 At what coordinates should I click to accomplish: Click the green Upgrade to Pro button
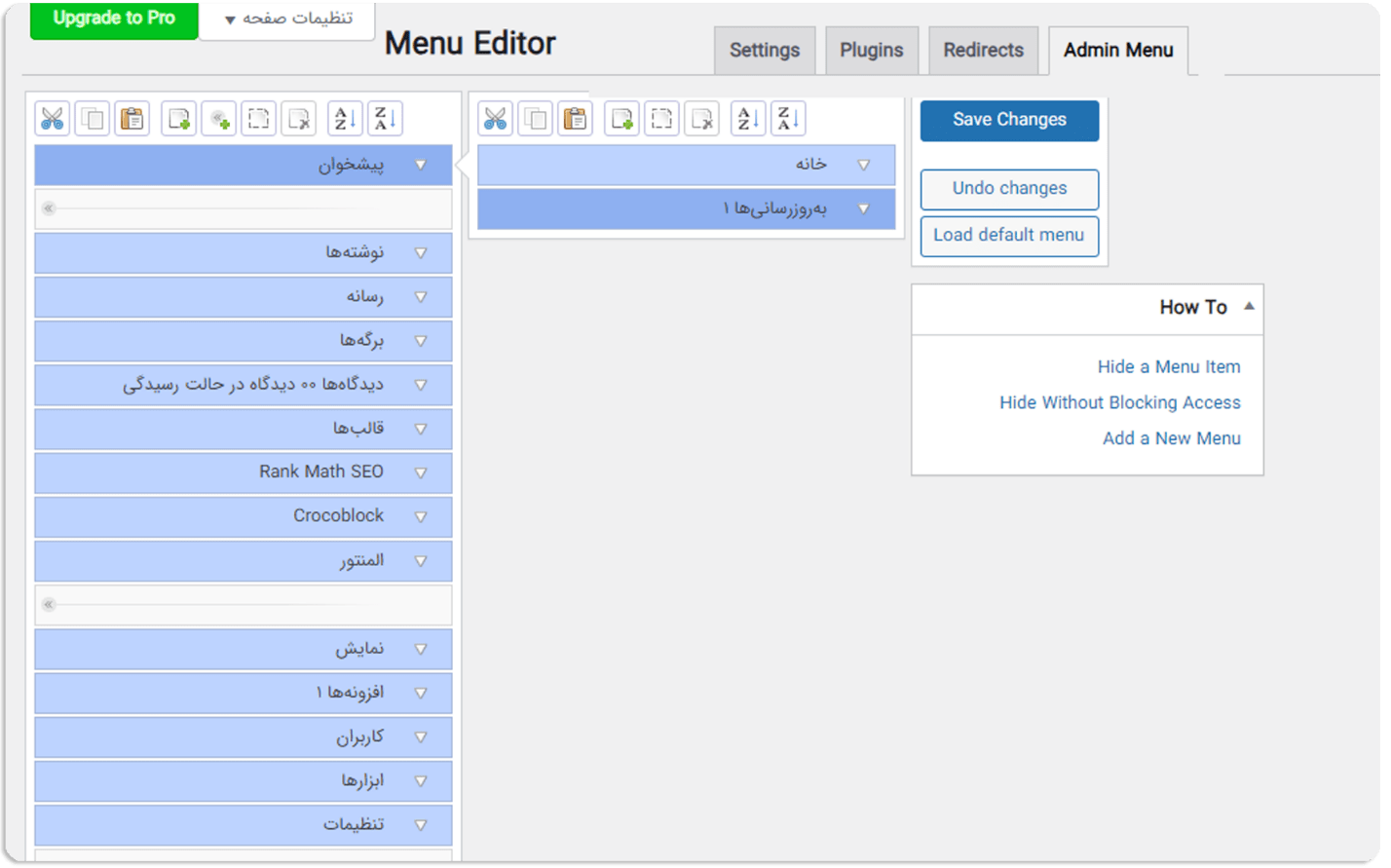[x=113, y=19]
